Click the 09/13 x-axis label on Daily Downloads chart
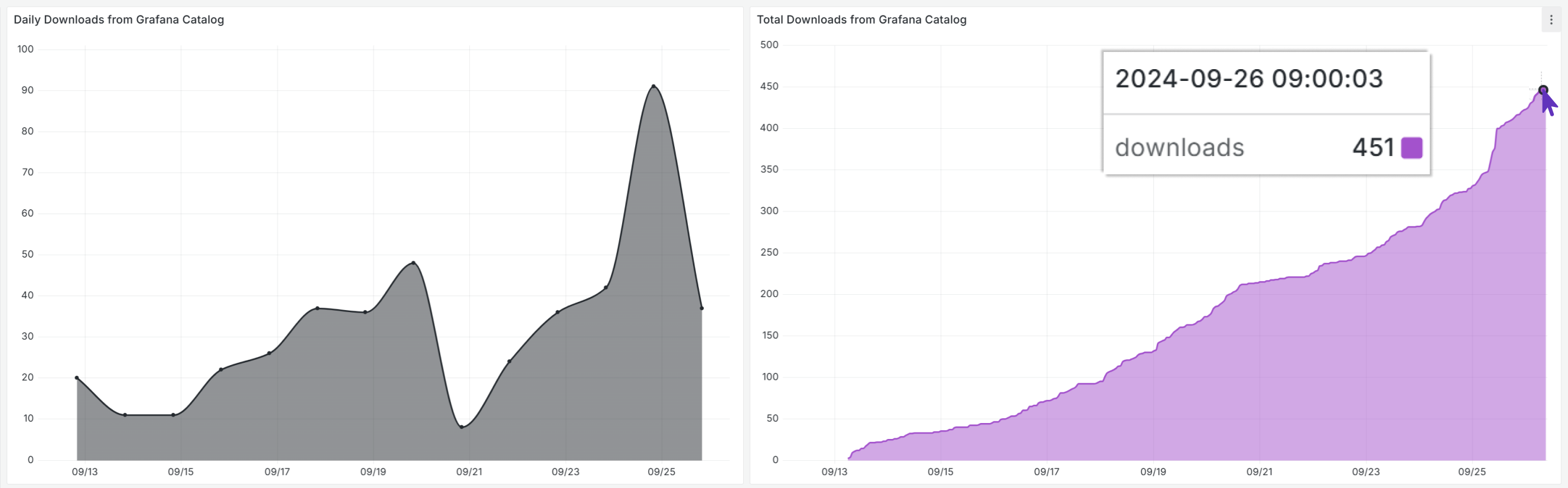 click(x=84, y=471)
